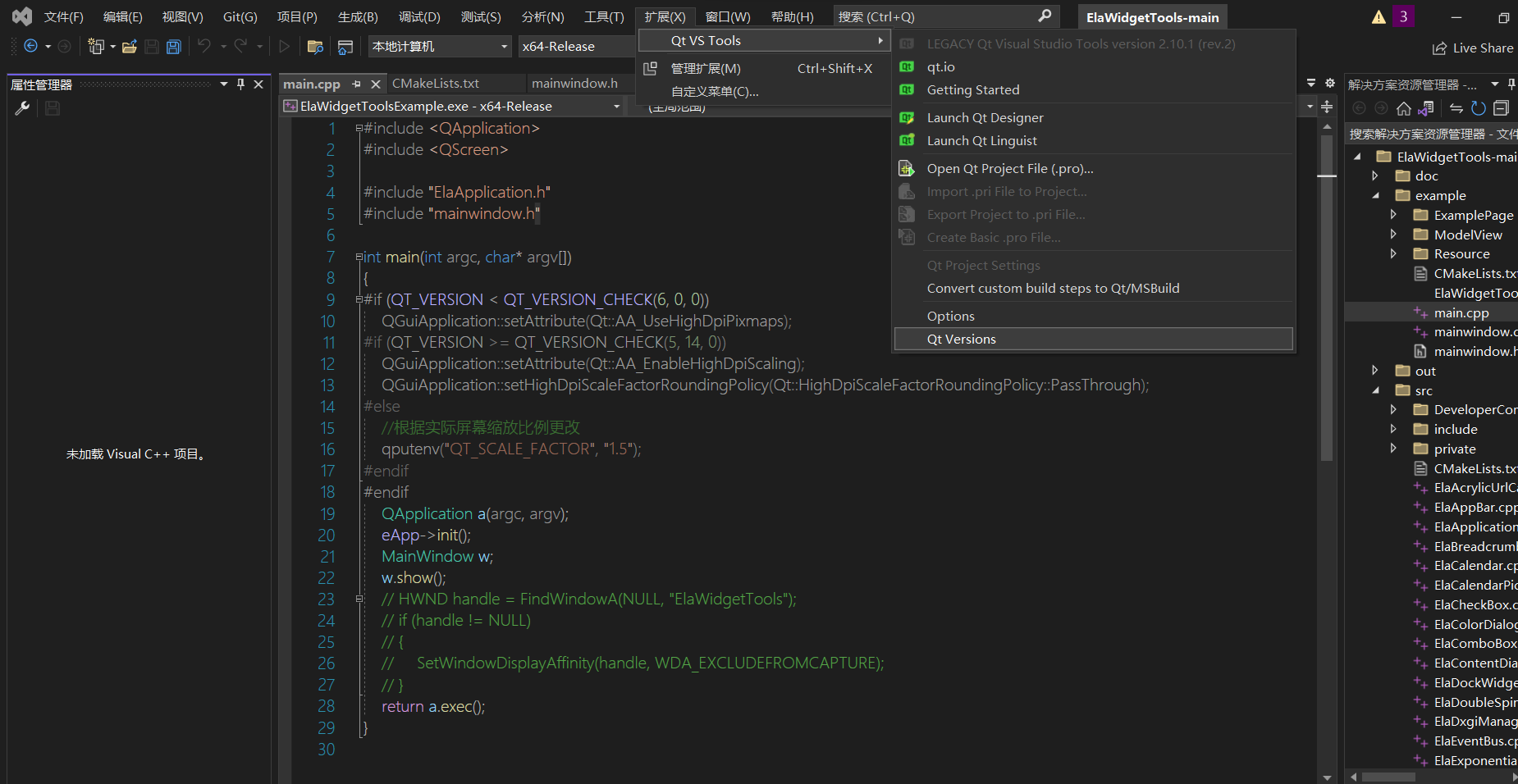This screenshot has height=784, width=1518.
Task: Select ElaCheckBox file in tree
Action: point(1475,605)
